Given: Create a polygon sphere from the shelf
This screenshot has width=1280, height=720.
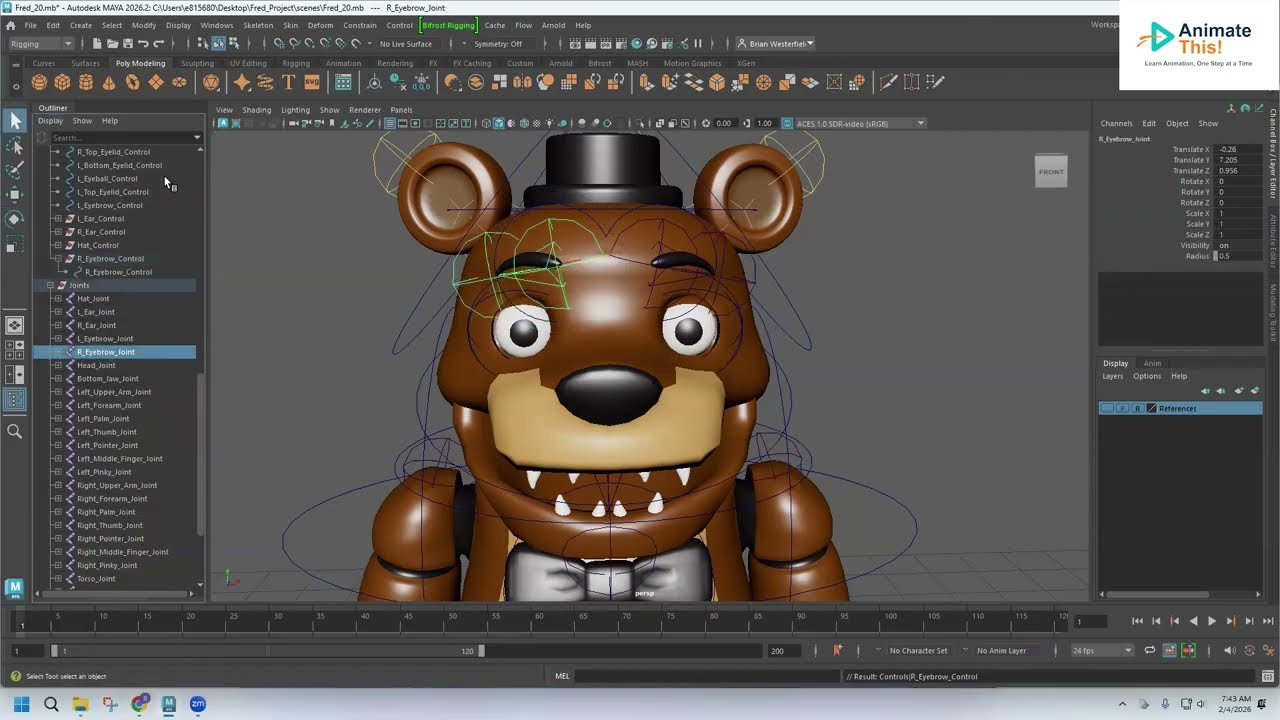Looking at the screenshot, I should [x=39, y=82].
